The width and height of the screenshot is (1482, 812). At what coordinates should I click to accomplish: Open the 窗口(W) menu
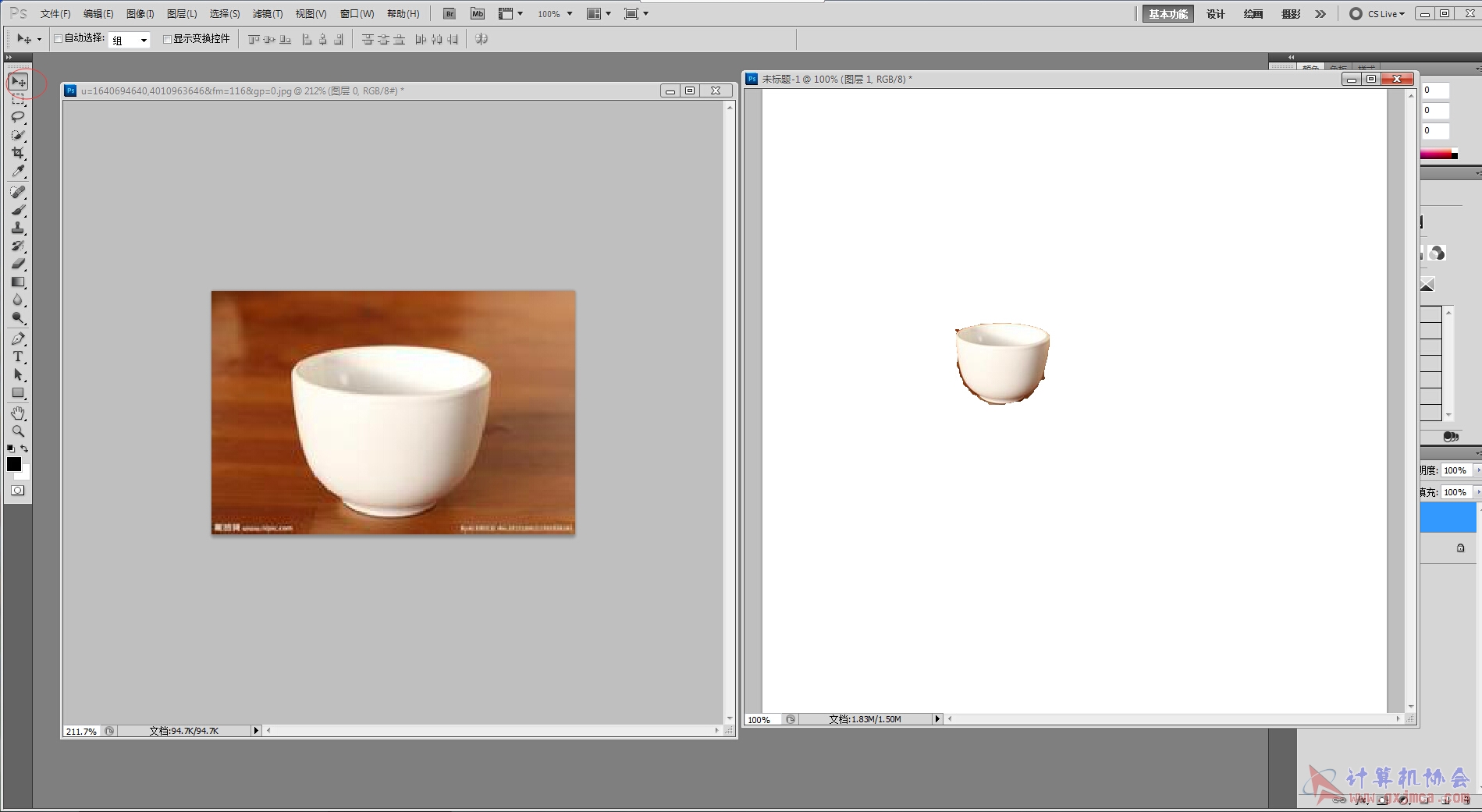[357, 14]
